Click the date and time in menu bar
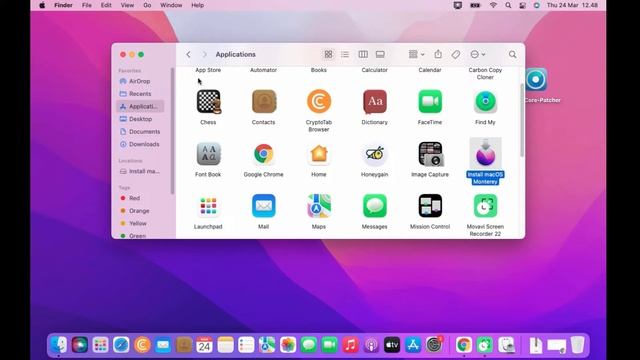Image resolution: width=640 pixels, height=360 pixels. (572, 5)
